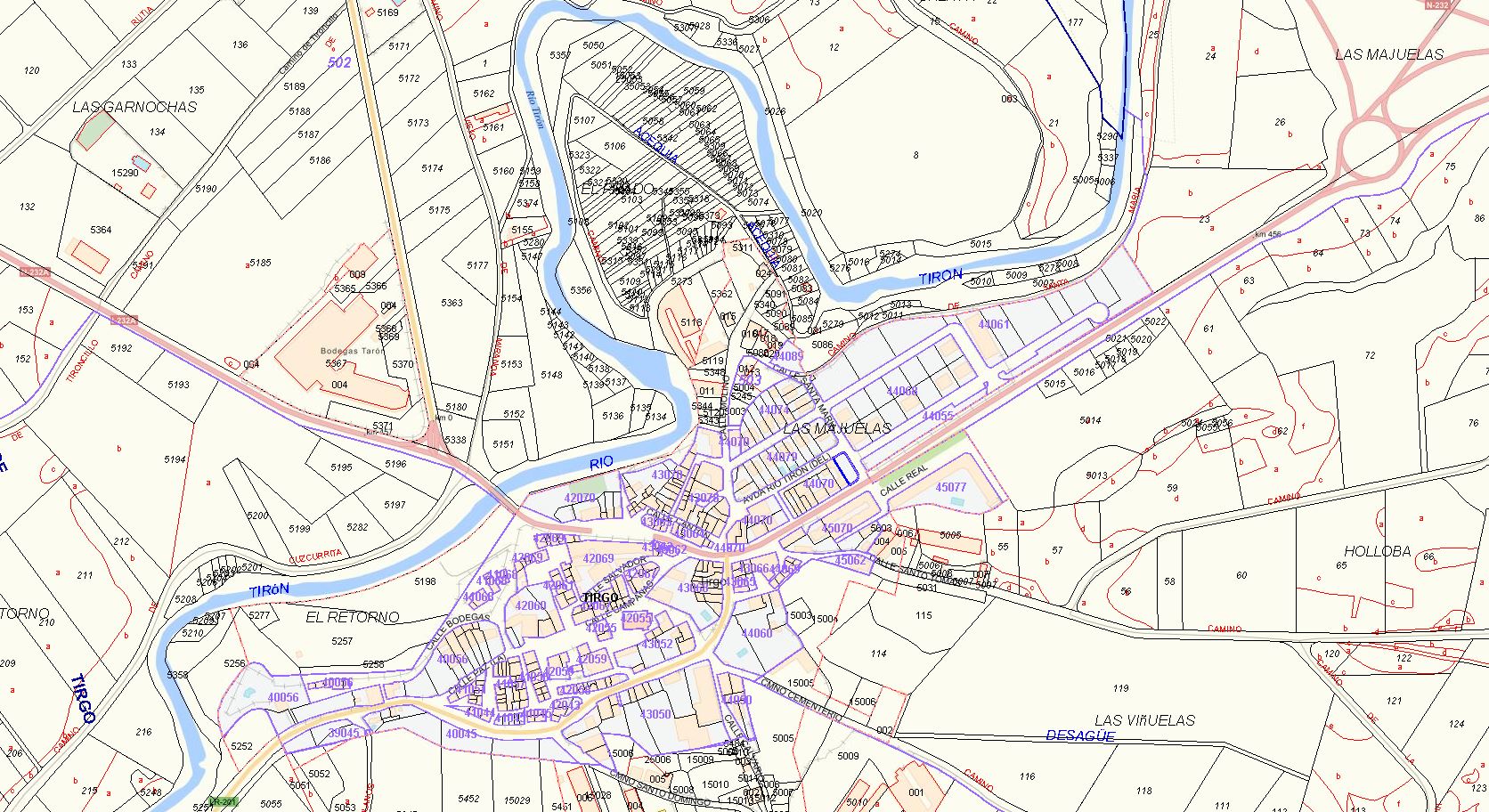Image resolution: width=1489 pixels, height=812 pixels.
Task: Select the N-232 road badge
Action: (x=1435, y=5)
